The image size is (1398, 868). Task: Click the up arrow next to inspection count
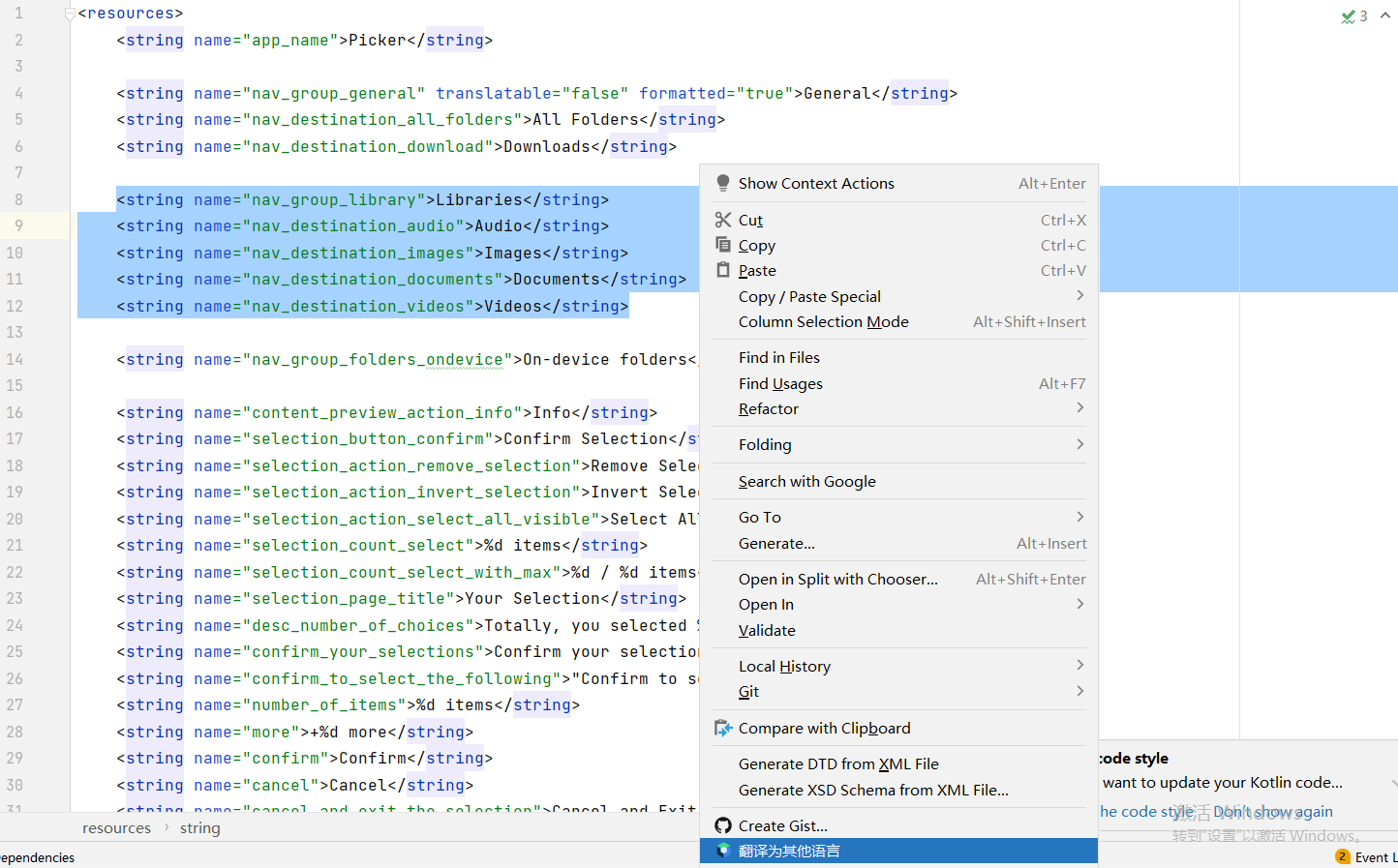tap(1384, 15)
